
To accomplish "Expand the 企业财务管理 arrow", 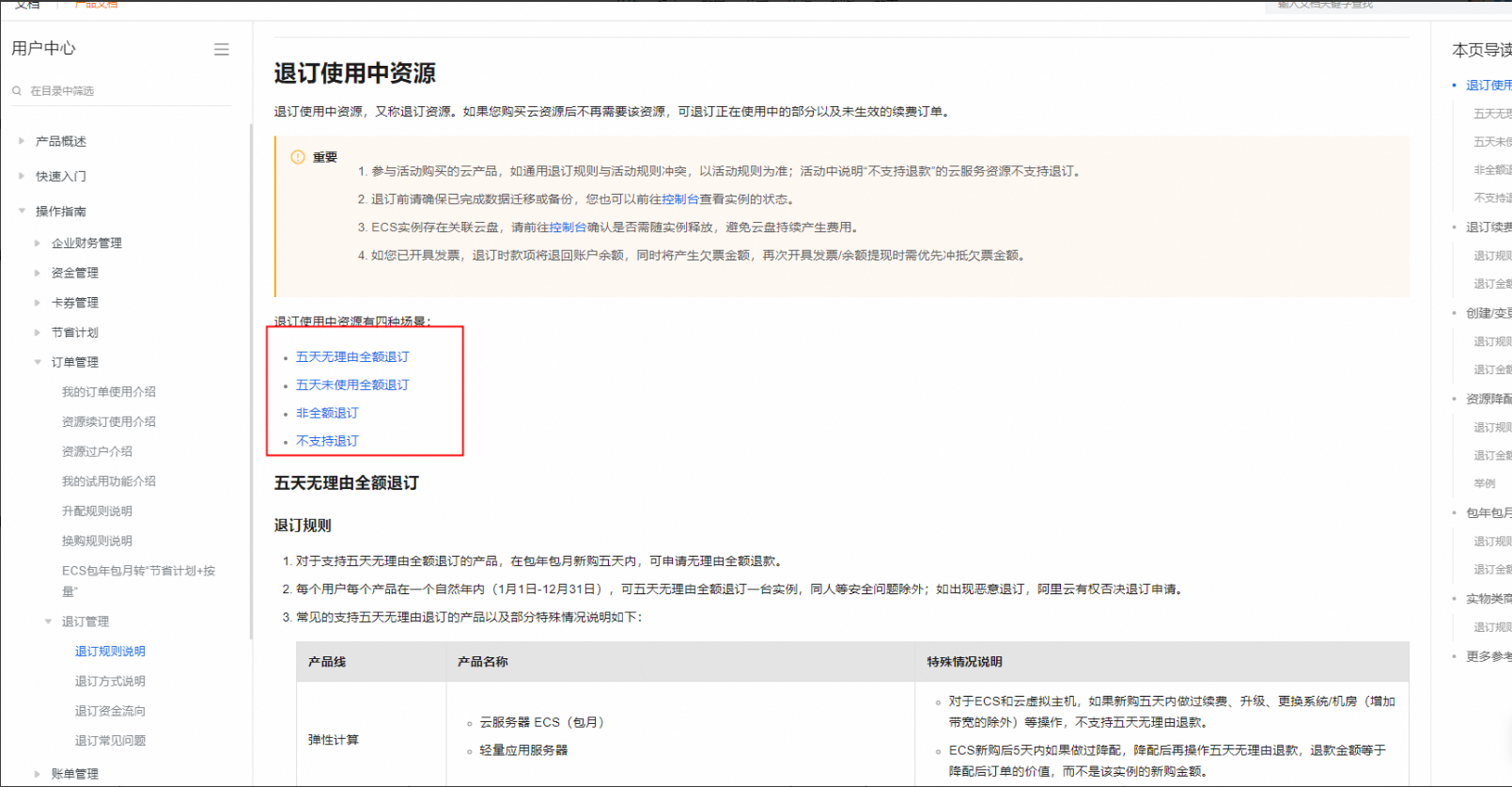I will point(38,244).
